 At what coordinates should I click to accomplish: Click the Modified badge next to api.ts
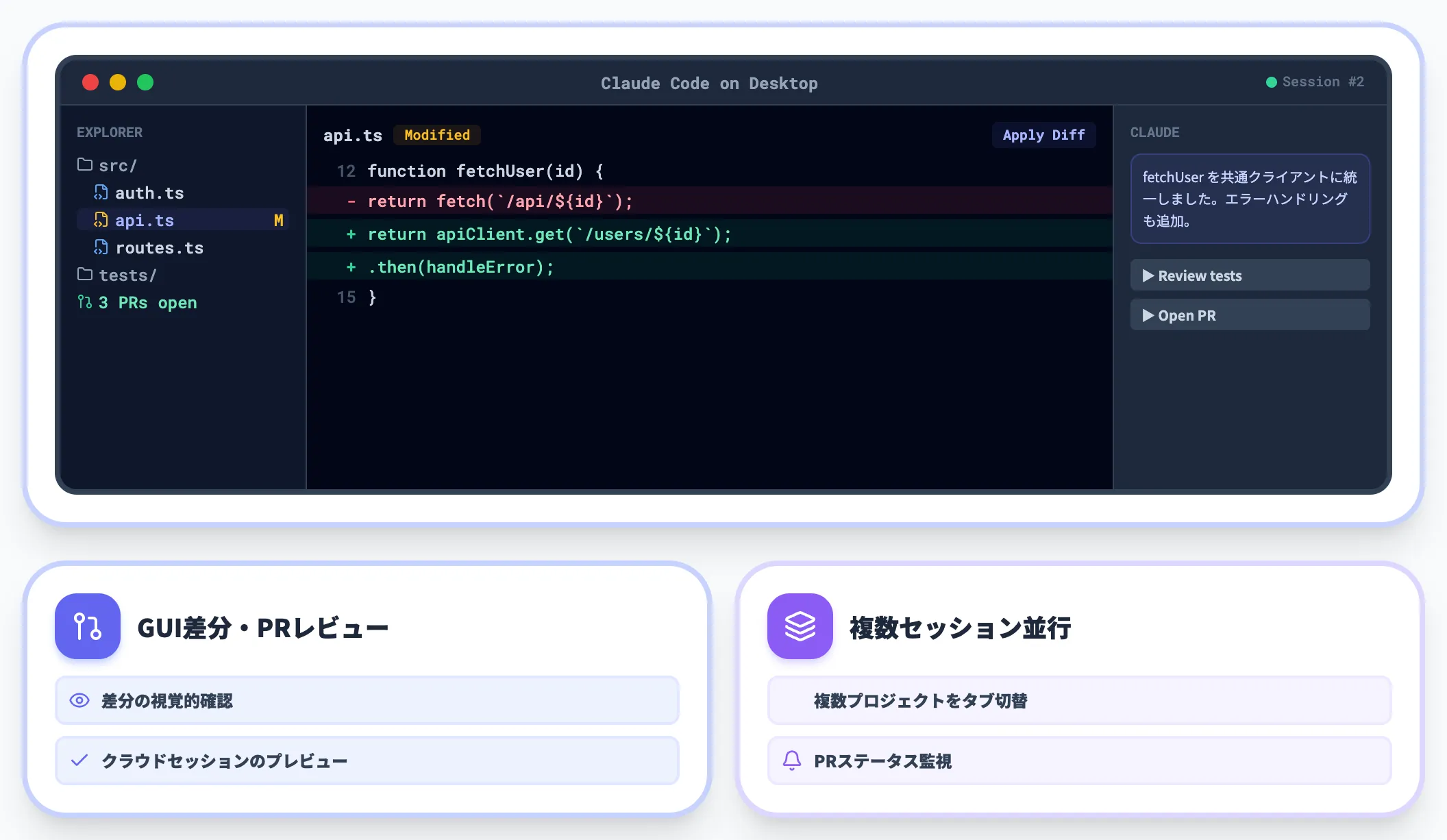click(x=437, y=135)
